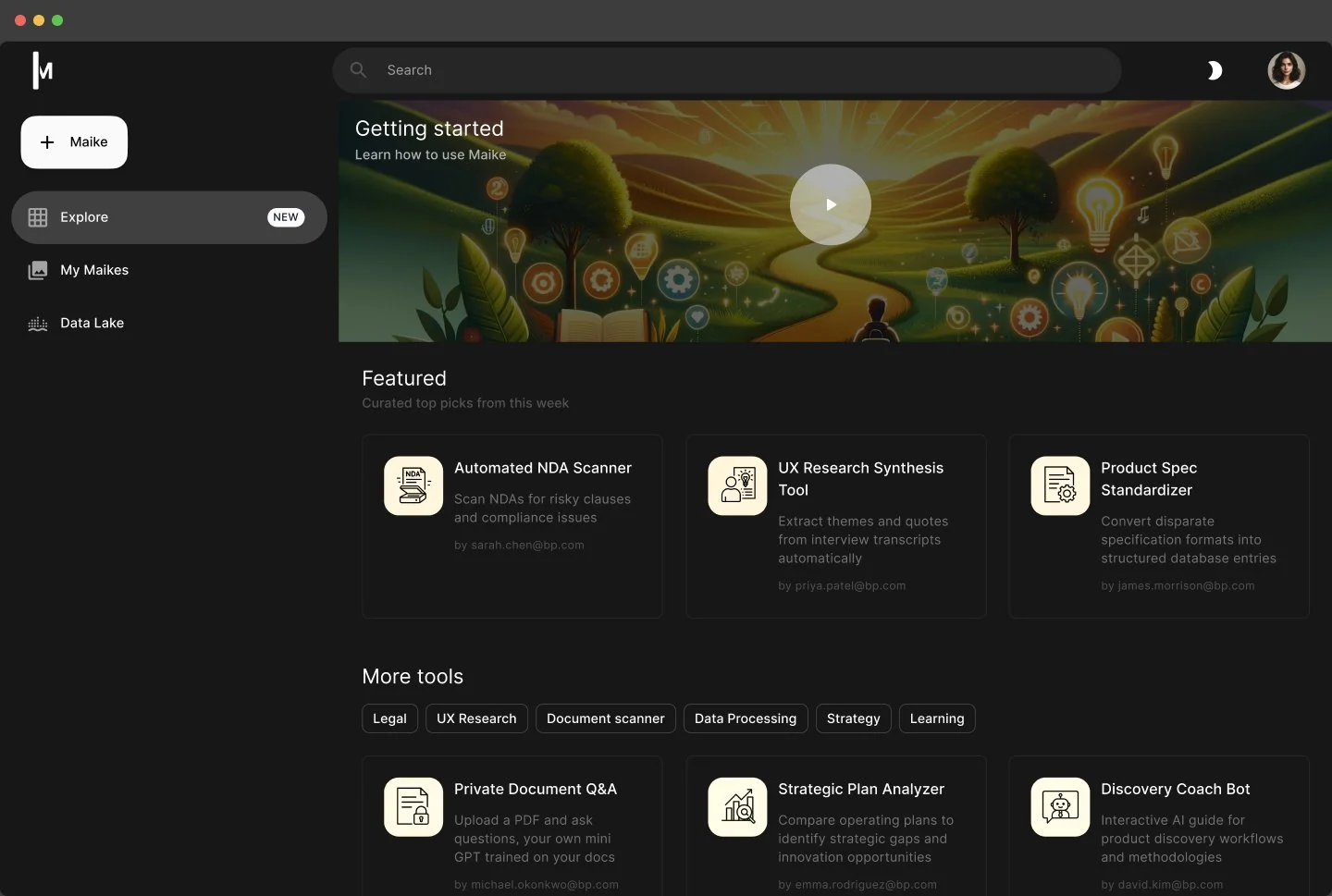This screenshot has width=1332, height=896.
Task: Open the Discovery Coach Bot robot icon
Action: [1059, 806]
